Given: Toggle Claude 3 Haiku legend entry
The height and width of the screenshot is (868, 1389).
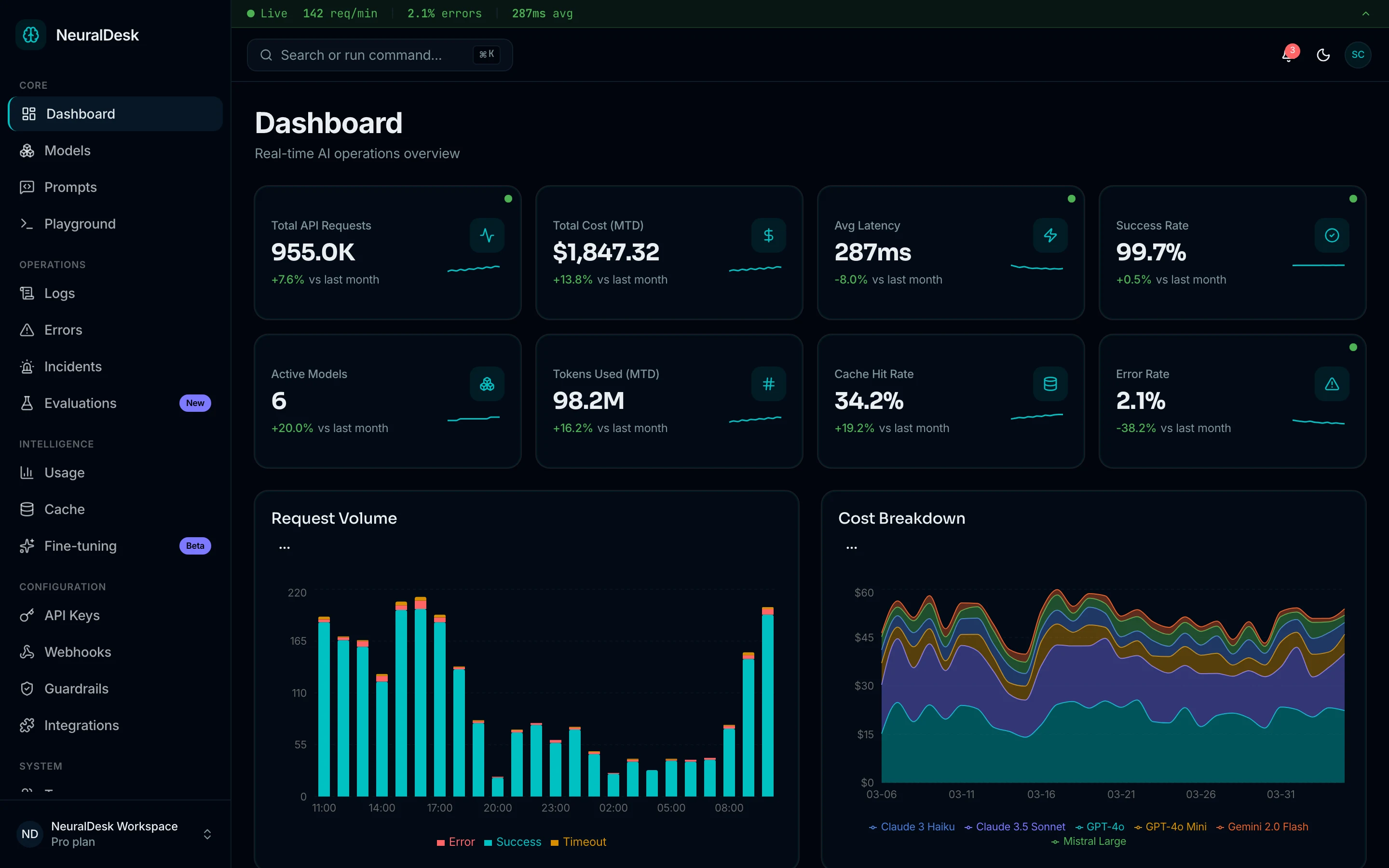Looking at the screenshot, I should (912, 827).
